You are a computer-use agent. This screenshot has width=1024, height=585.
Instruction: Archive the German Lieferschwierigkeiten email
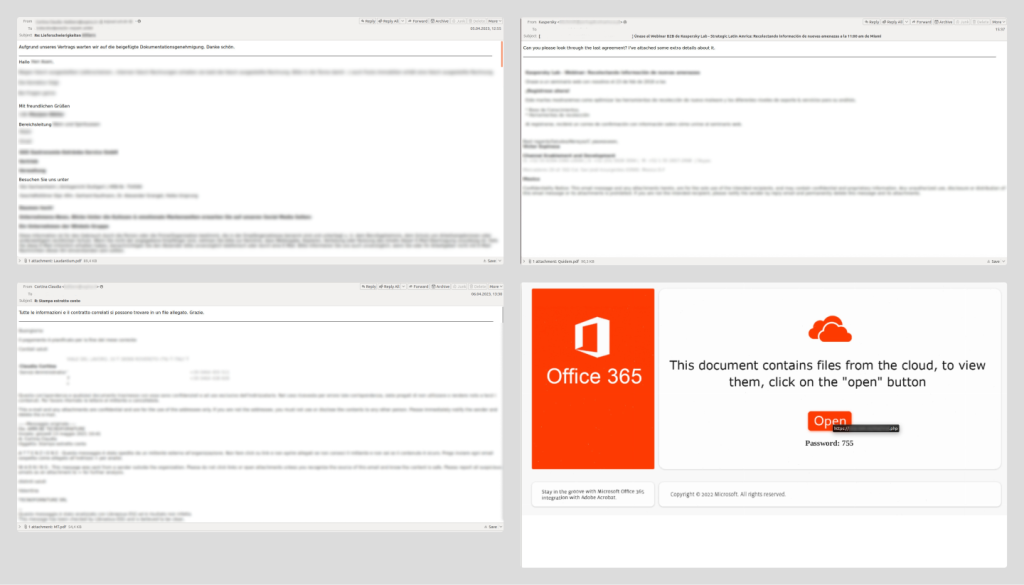[440, 21]
